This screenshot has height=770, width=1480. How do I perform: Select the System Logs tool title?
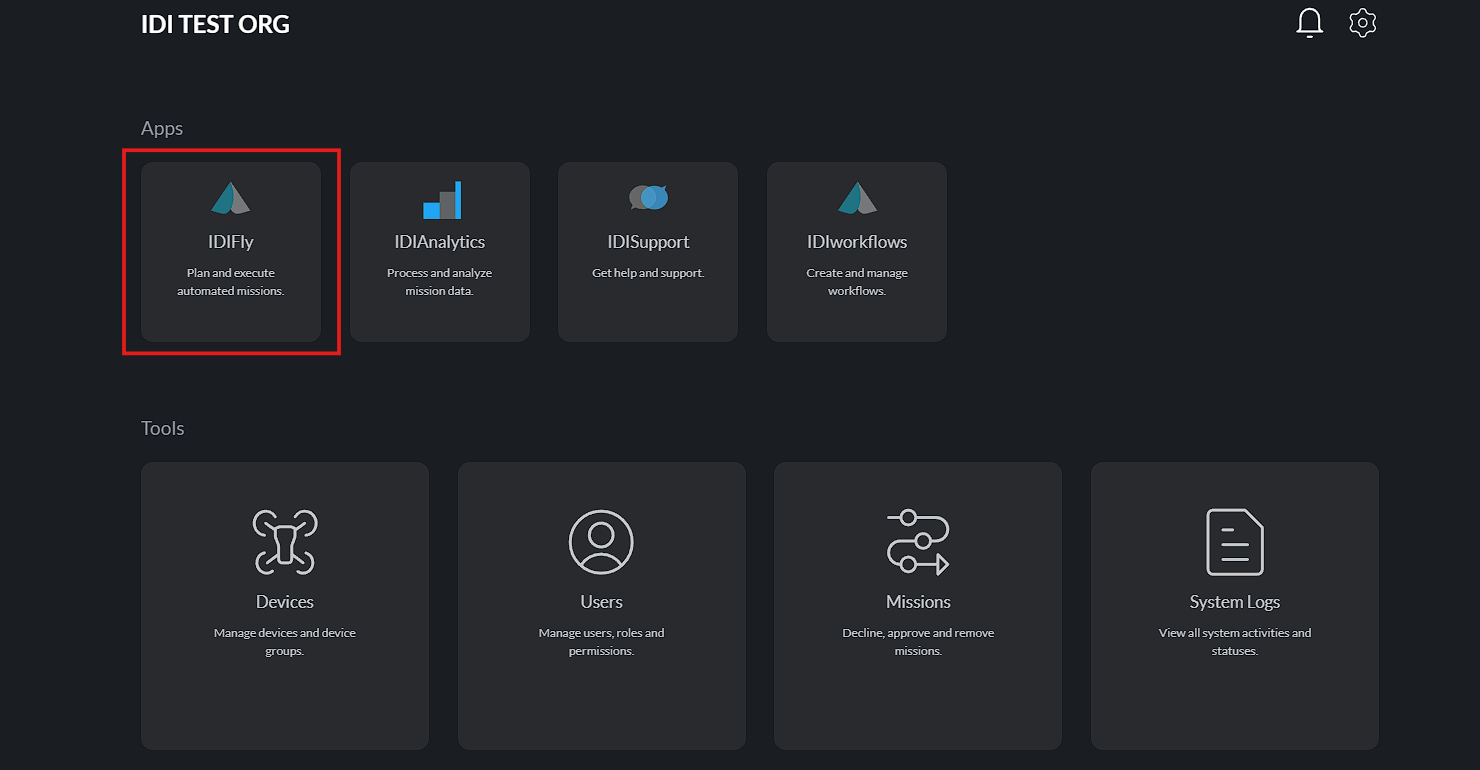click(x=1235, y=602)
